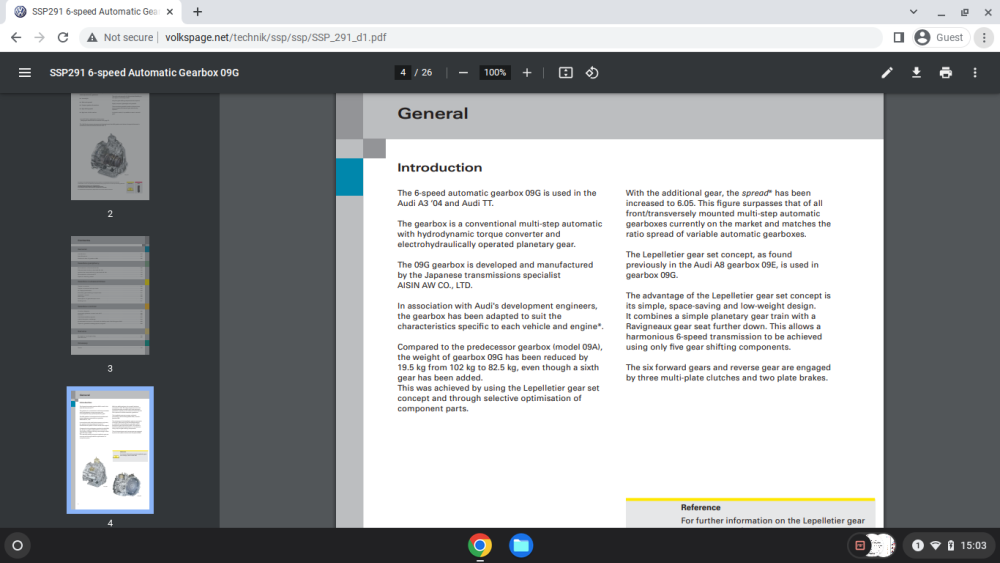Select page 2 thumbnail
The width and height of the screenshot is (1000, 563).
(x=110, y=147)
